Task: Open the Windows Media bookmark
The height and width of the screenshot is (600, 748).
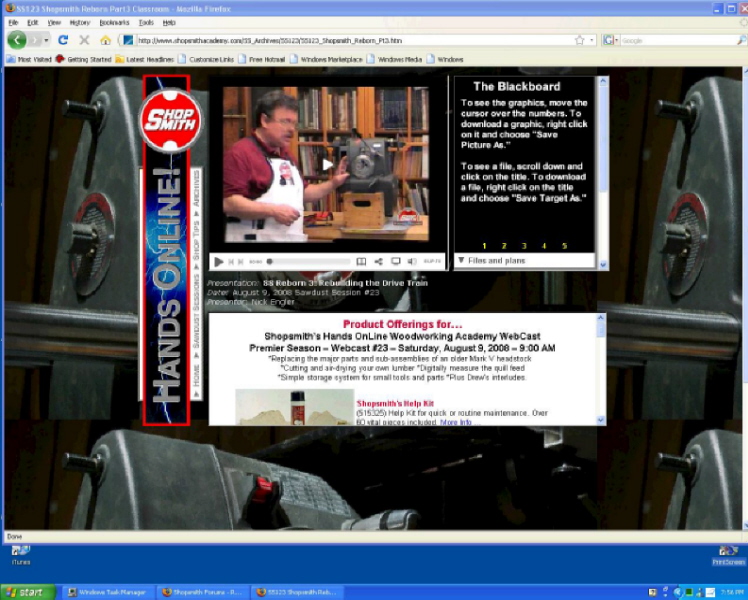Action: (x=395, y=59)
